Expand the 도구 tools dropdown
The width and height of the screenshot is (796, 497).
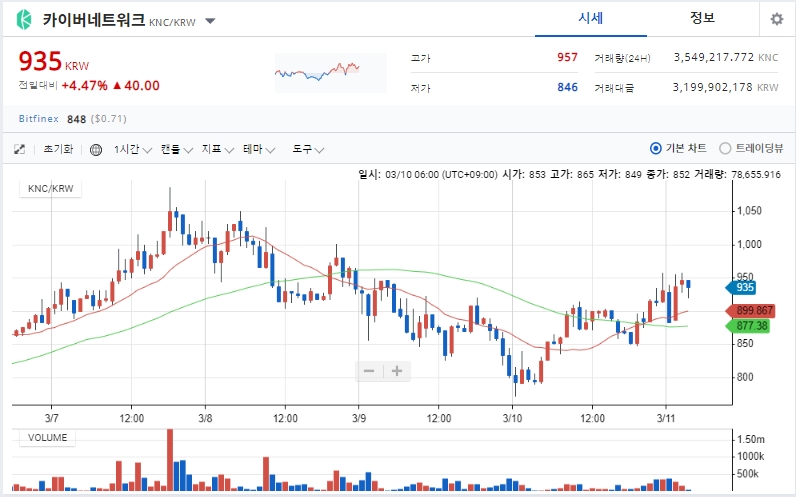pos(308,149)
